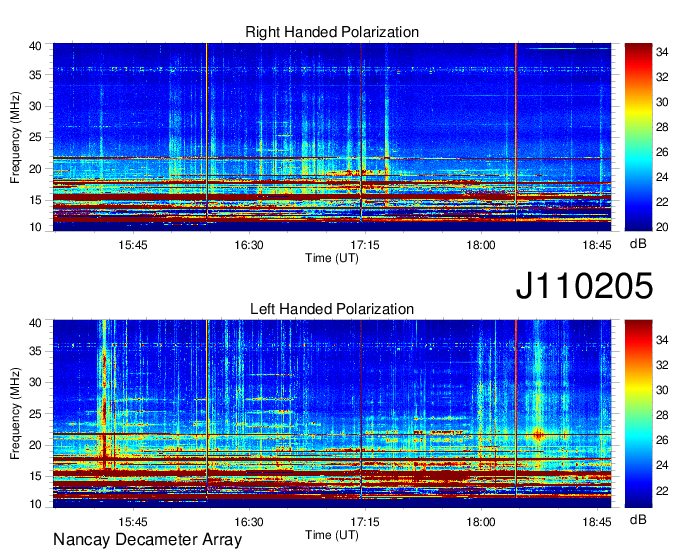Click the 22 dB mark on Right Handed color bar
680x552 pixels.
coord(662,202)
